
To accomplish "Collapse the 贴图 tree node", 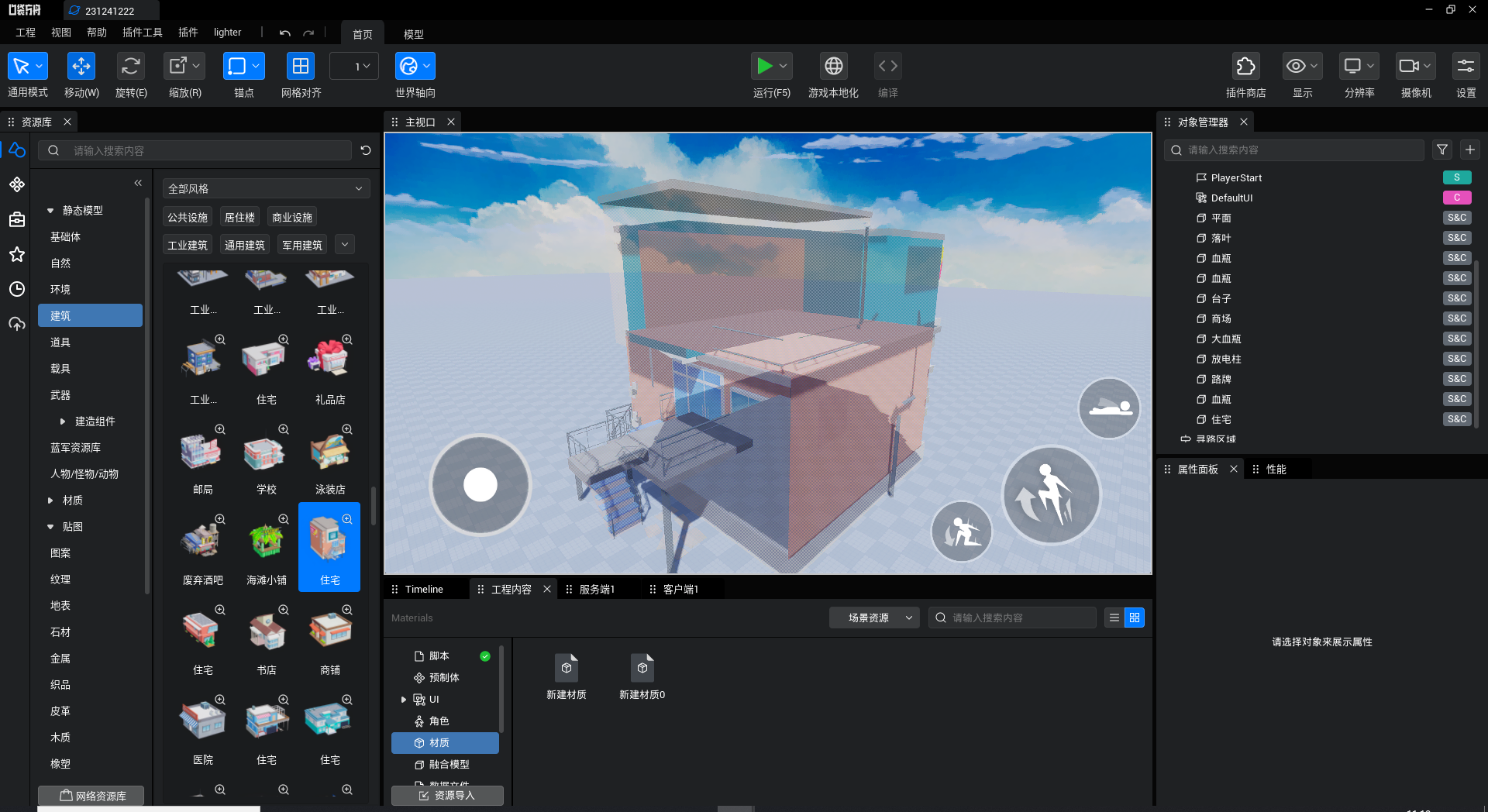I will tap(50, 527).
